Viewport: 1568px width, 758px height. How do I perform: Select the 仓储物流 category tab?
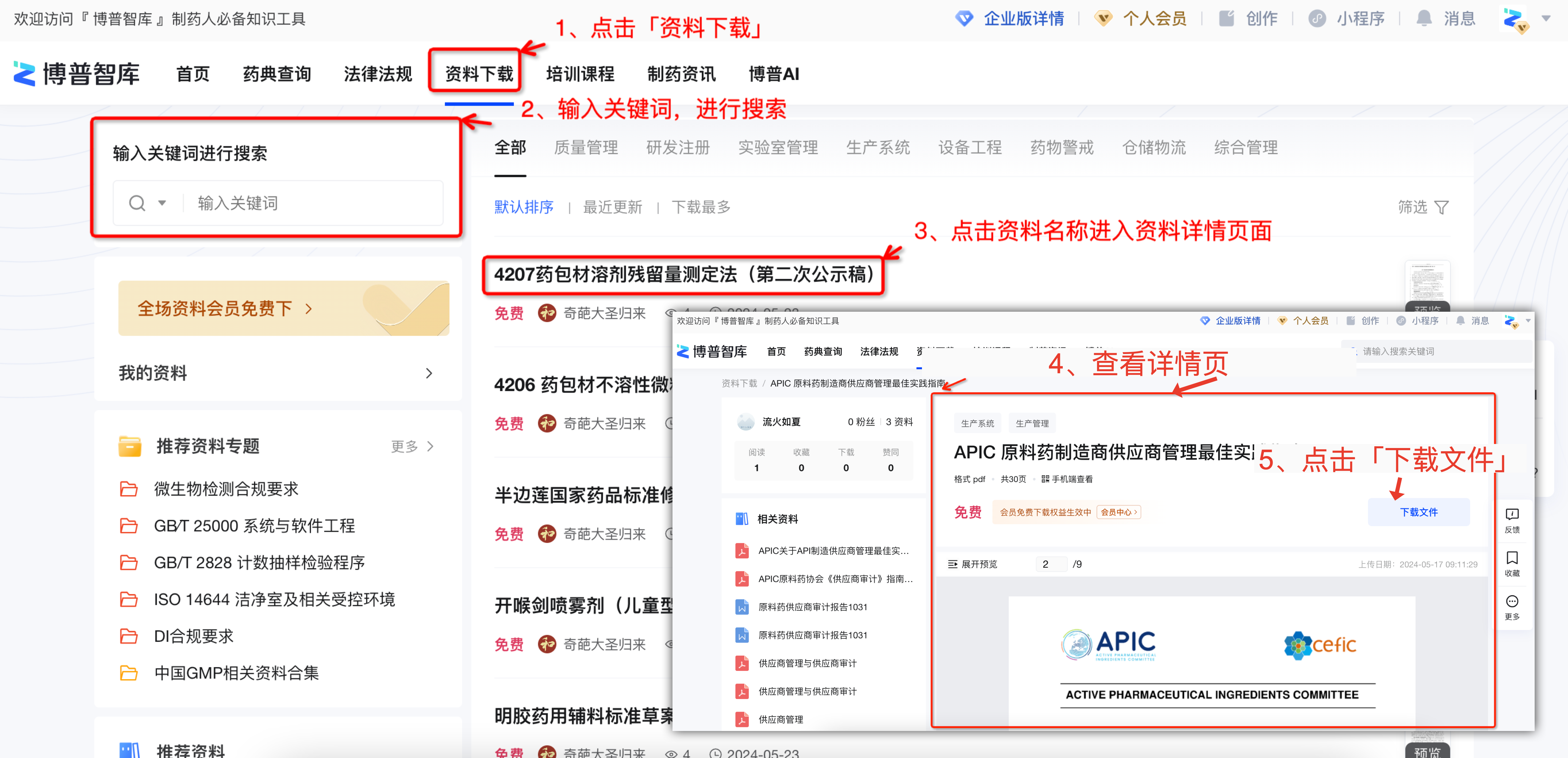coord(1154,147)
